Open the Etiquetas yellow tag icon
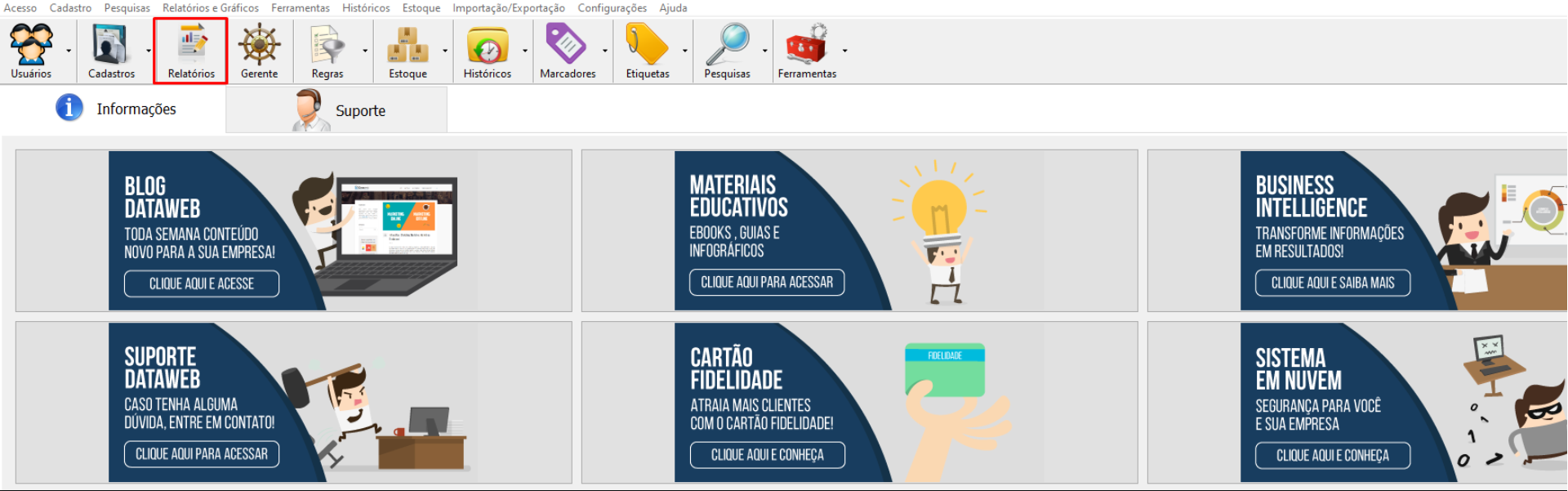 647,44
